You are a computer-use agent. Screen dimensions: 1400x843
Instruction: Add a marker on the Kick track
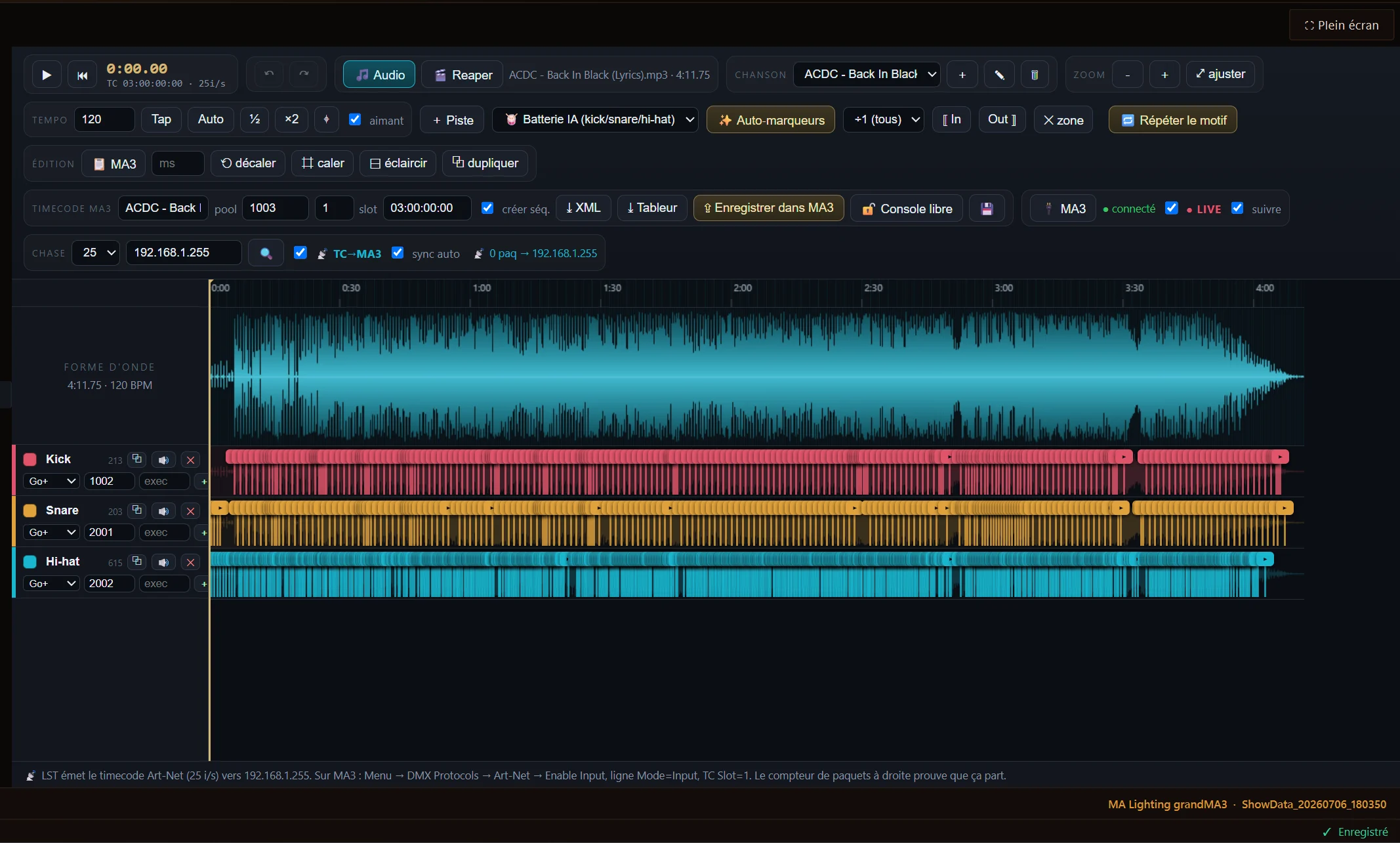pyautogui.click(x=204, y=482)
